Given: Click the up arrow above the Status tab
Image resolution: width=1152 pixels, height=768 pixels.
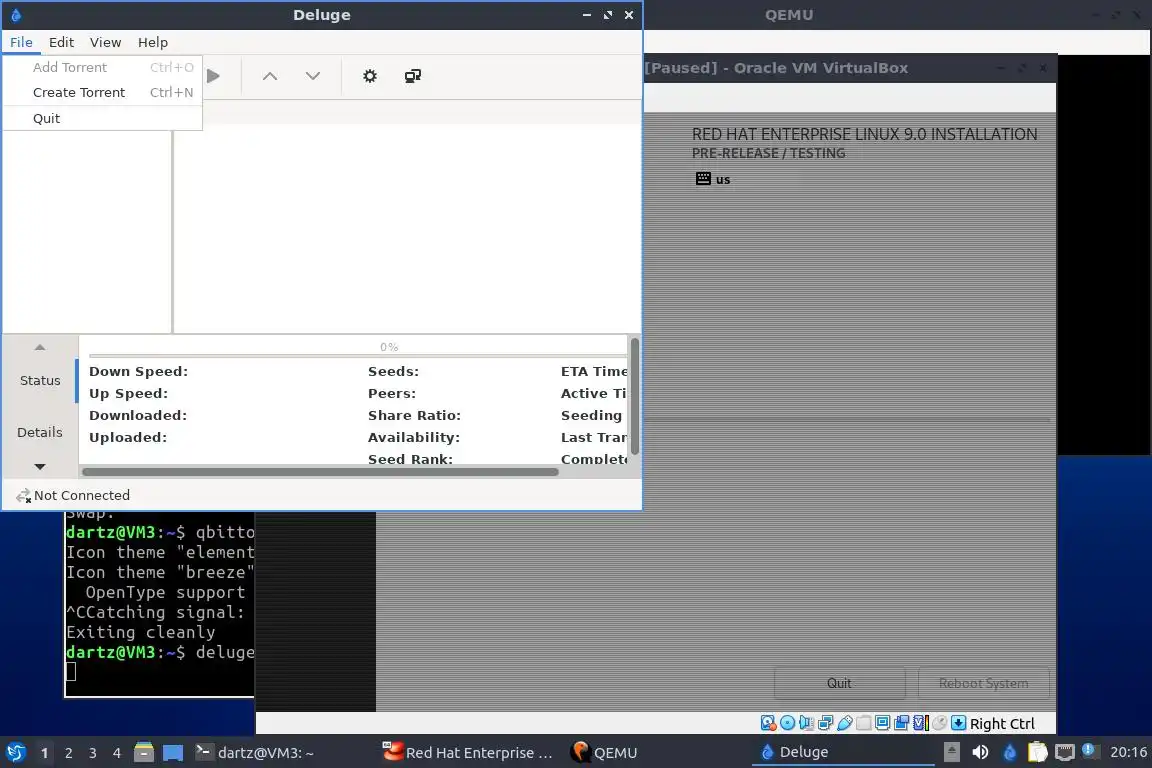Looking at the screenshot, I should click(x=40, y=347).
